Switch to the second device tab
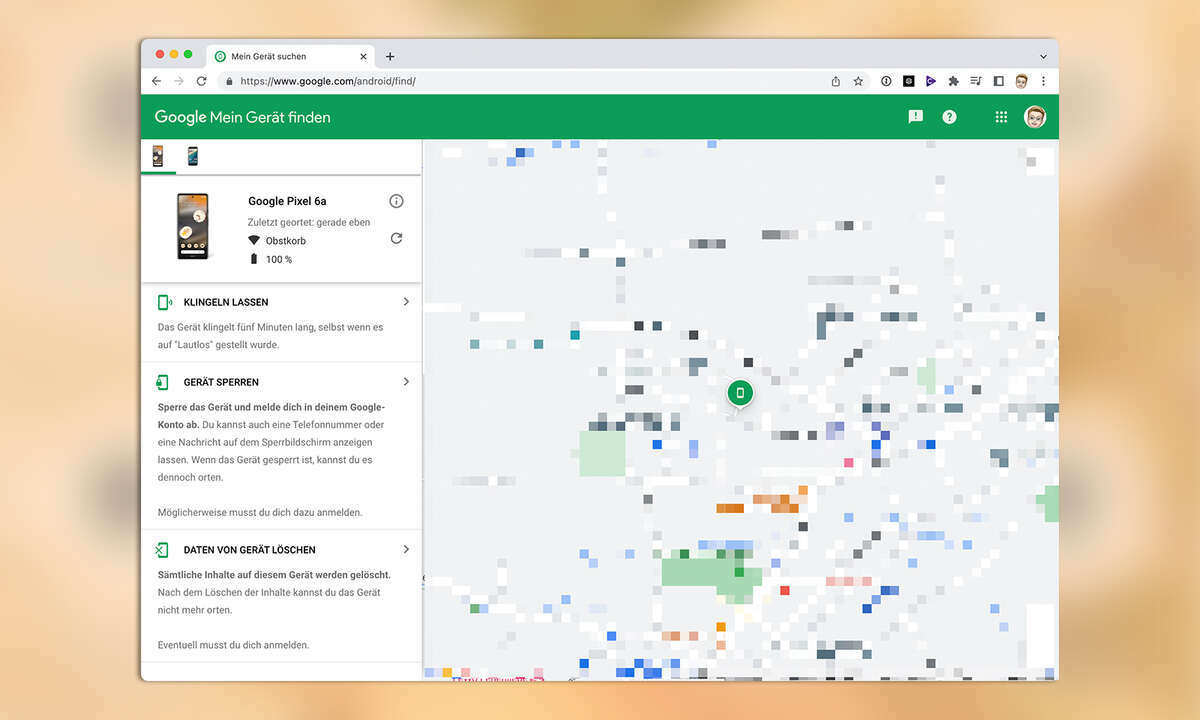The height and width of the screenshot is (720, 1200). (x=193, y=156)
